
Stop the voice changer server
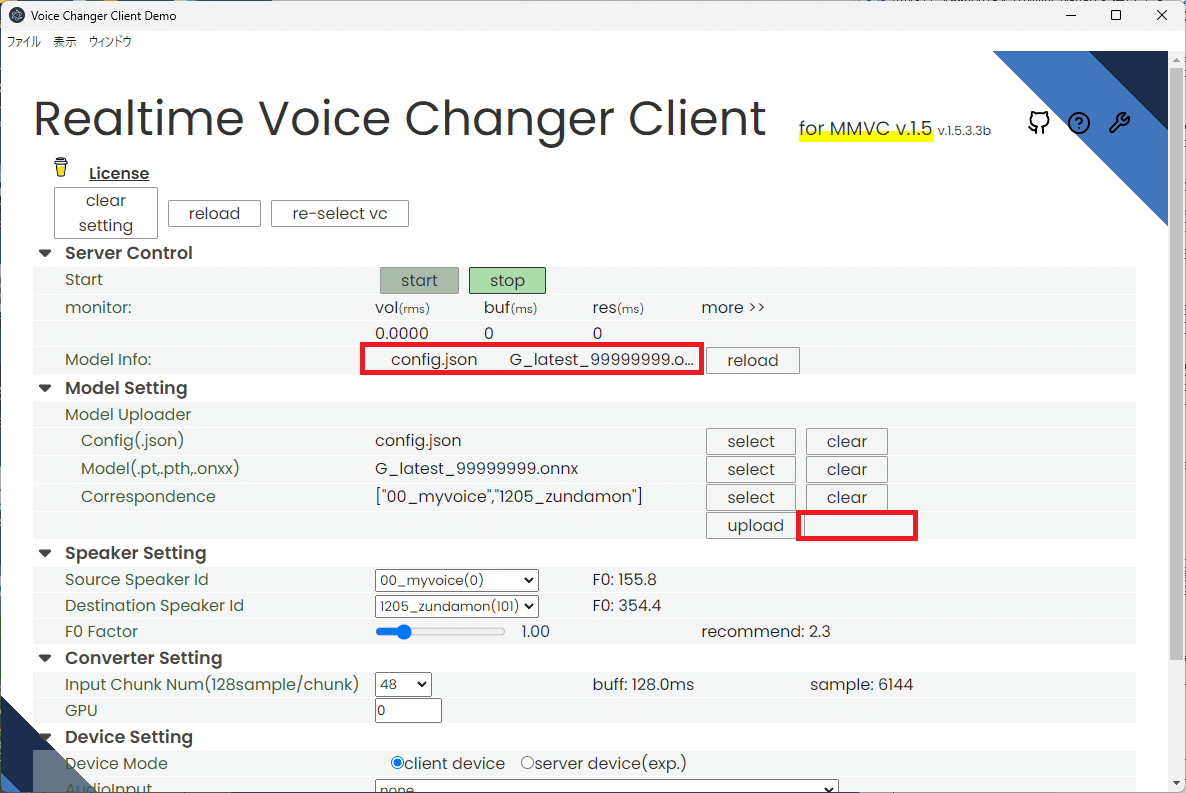507,281
